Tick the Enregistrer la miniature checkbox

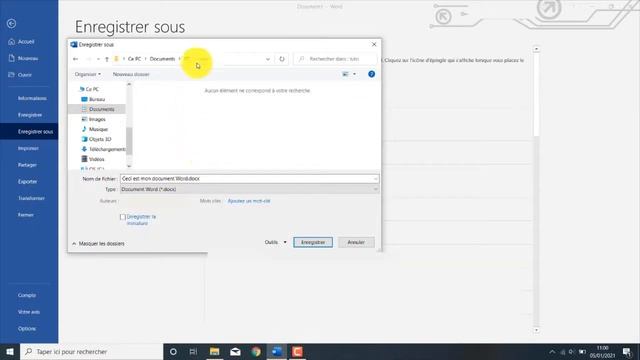(122, 217)
